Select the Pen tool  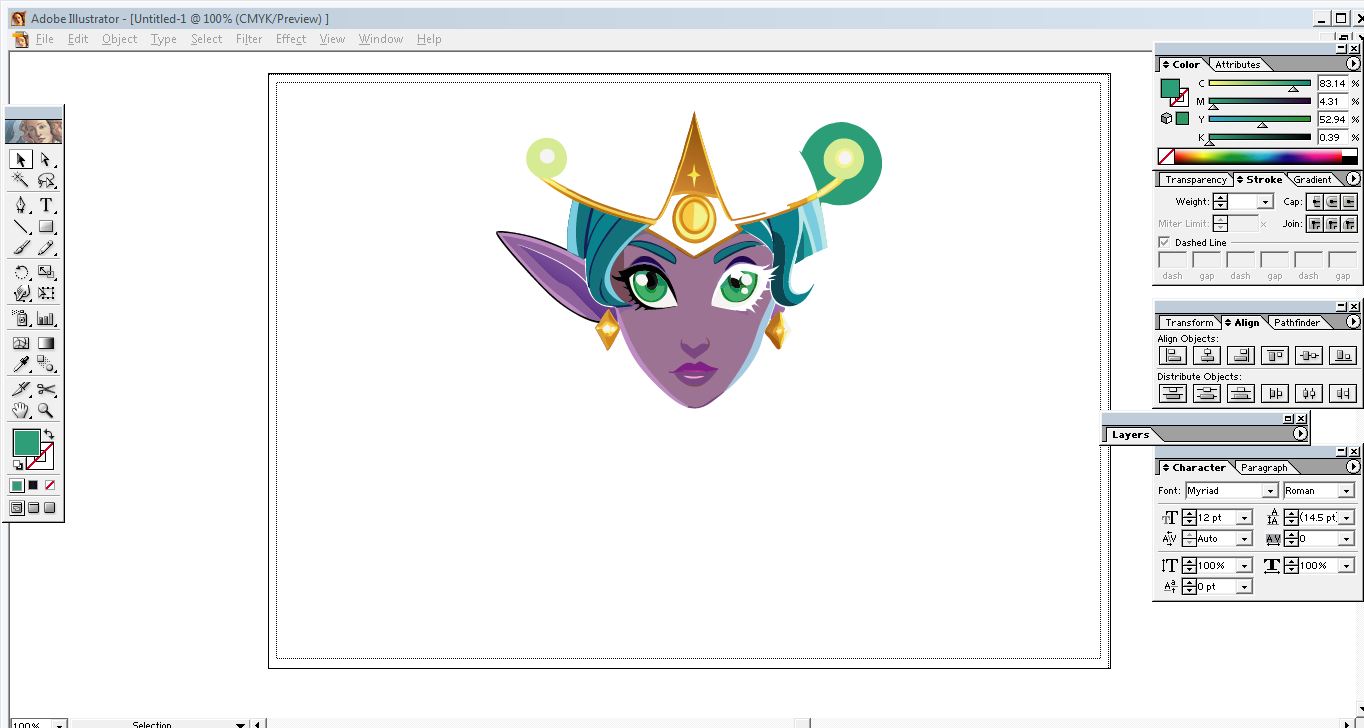click(x=20, y=205)
